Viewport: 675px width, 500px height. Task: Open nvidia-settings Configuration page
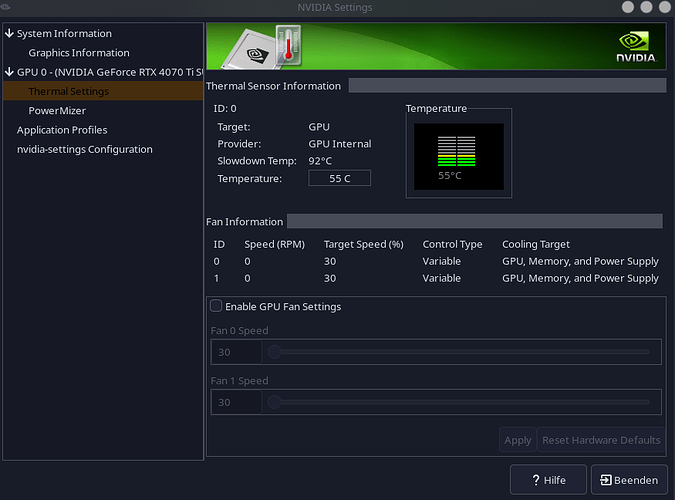pos(85,149)
